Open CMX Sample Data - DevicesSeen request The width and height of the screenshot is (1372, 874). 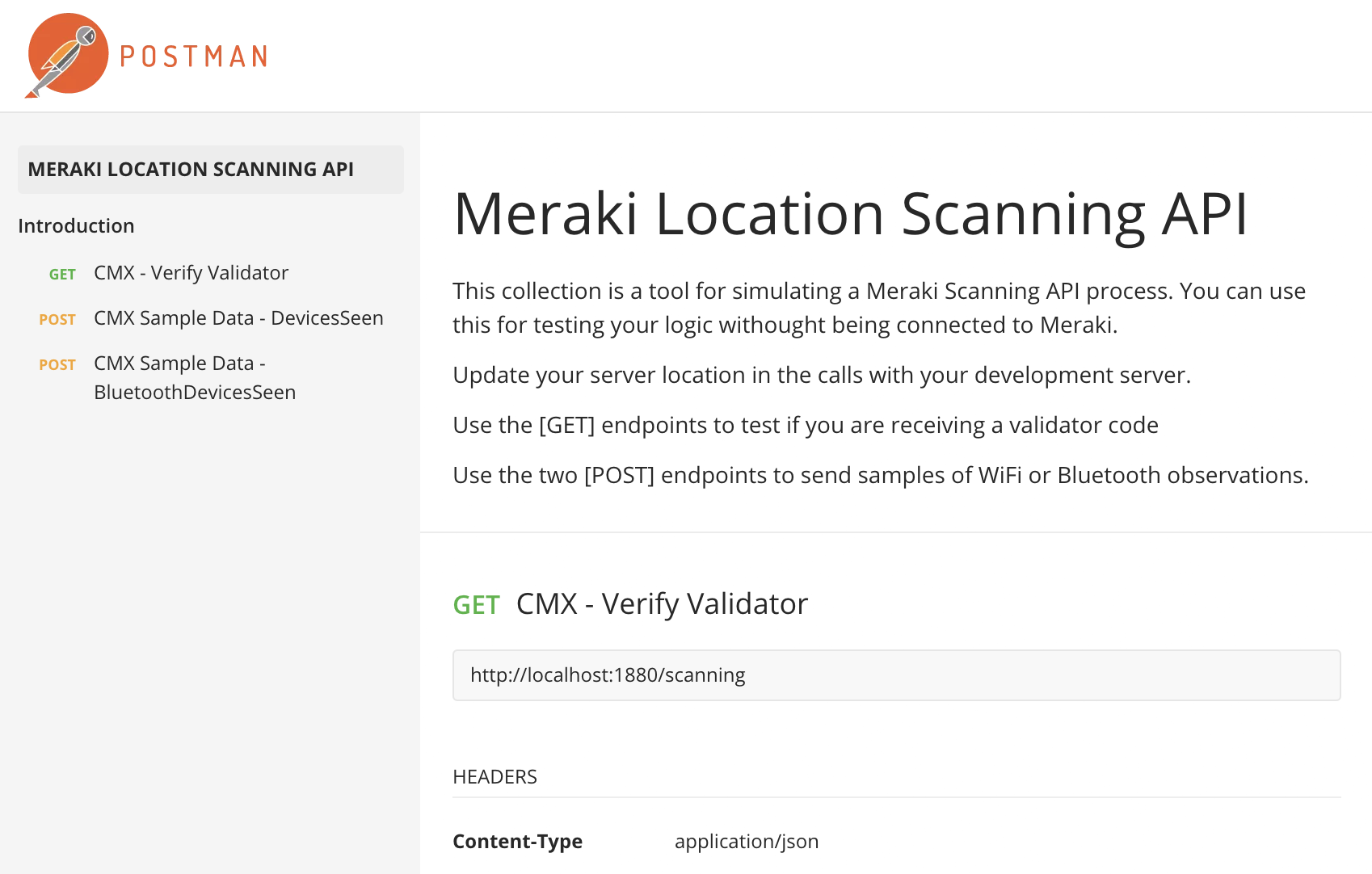[x=238, y=318]
